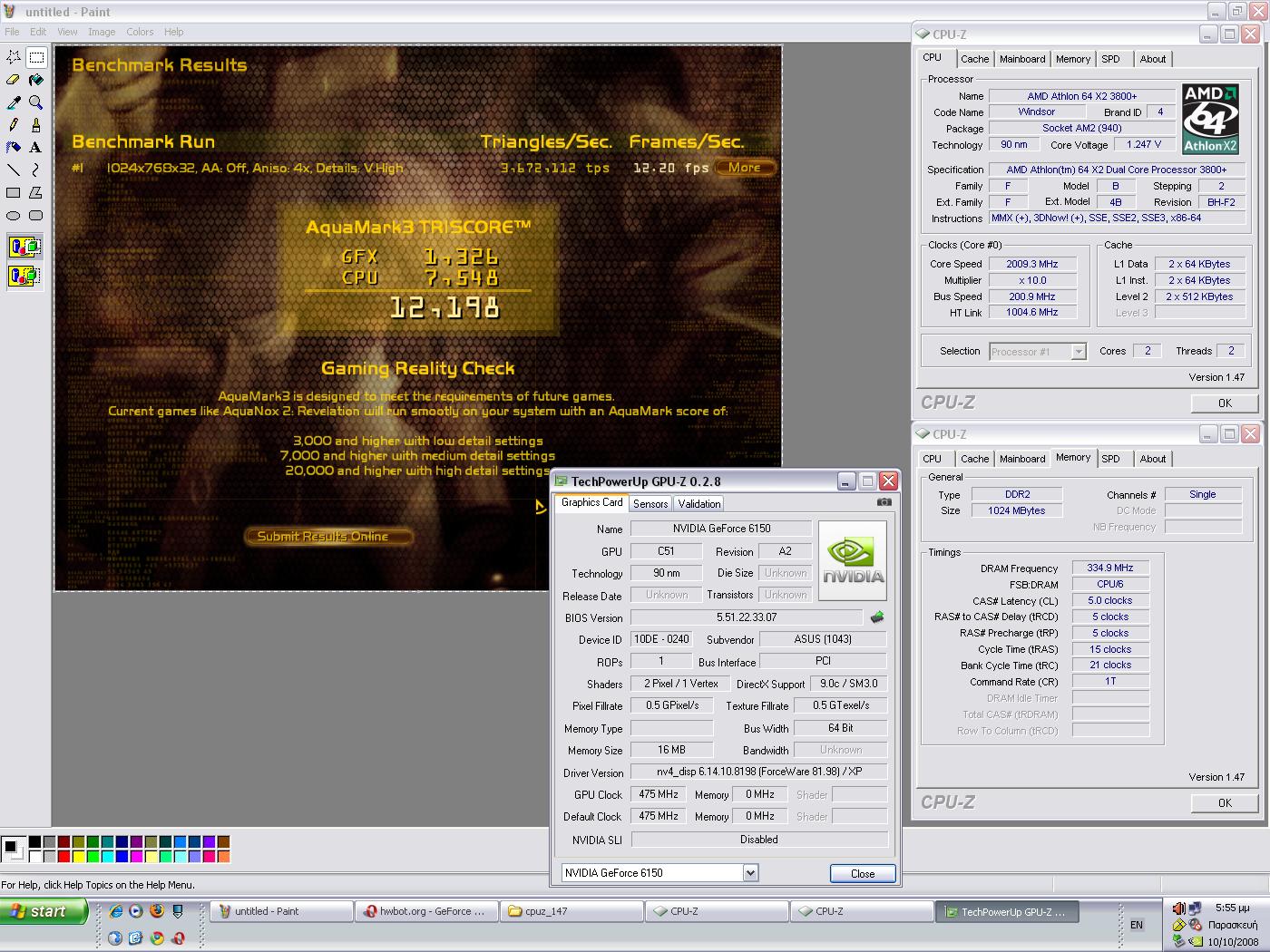
Task: Open the GPU-Z graphics card selection dropdown
Action: click(x=750, y=873)
